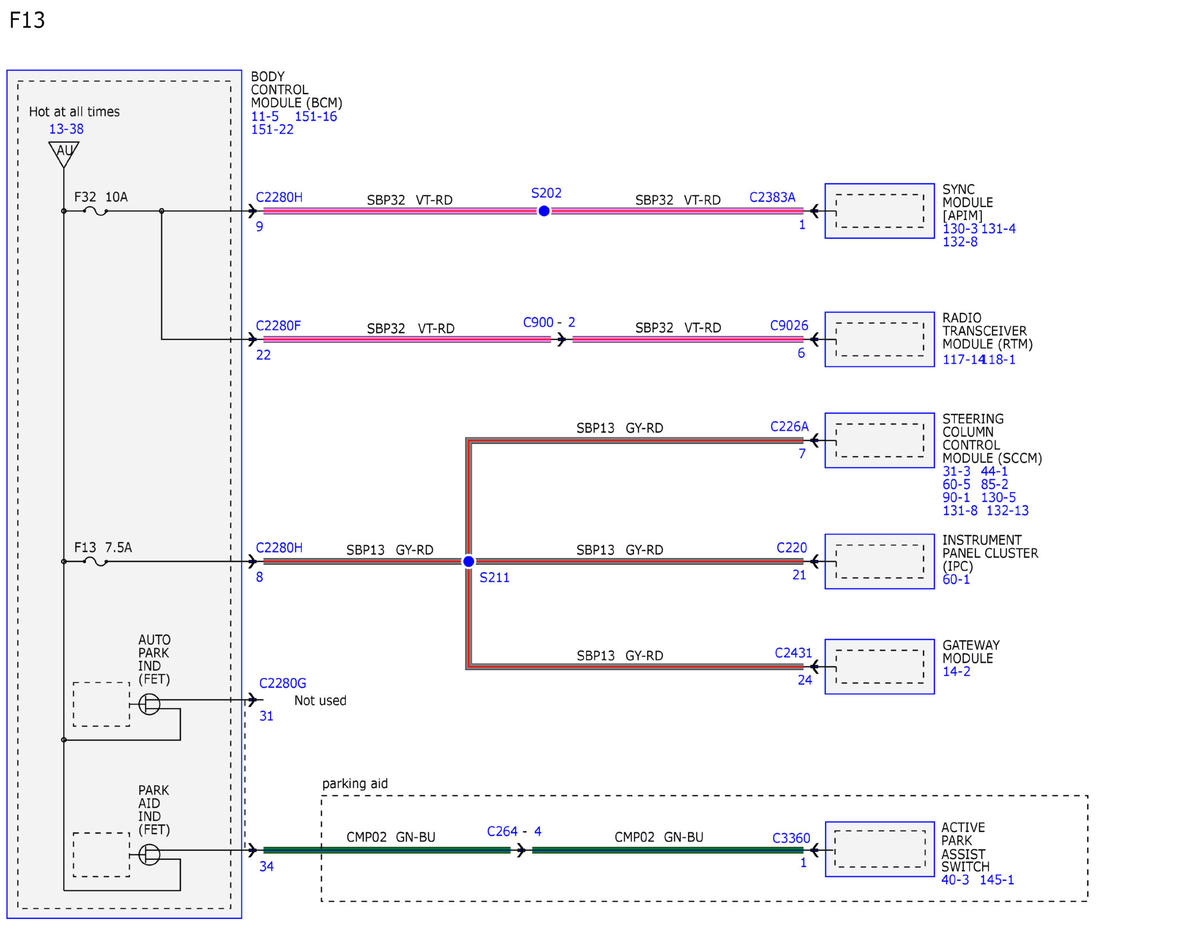Viewport: 1200px width, 927px height.
Task: Open RTM page reference 118-1
Action: (999, 359)
